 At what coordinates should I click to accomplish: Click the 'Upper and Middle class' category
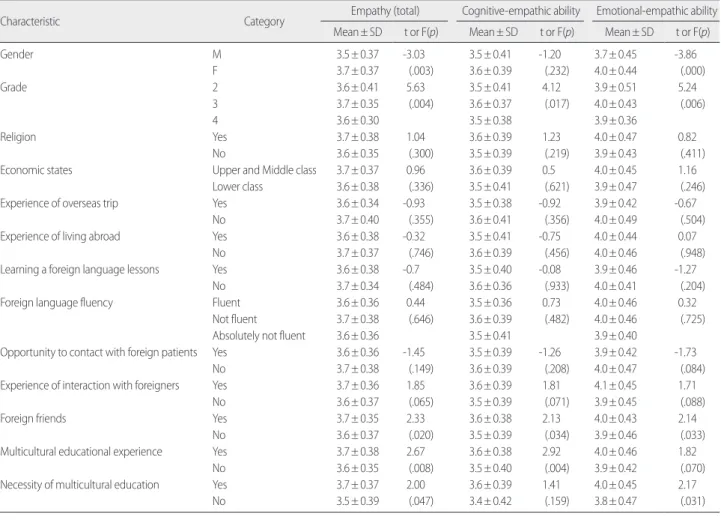[264, 170]
